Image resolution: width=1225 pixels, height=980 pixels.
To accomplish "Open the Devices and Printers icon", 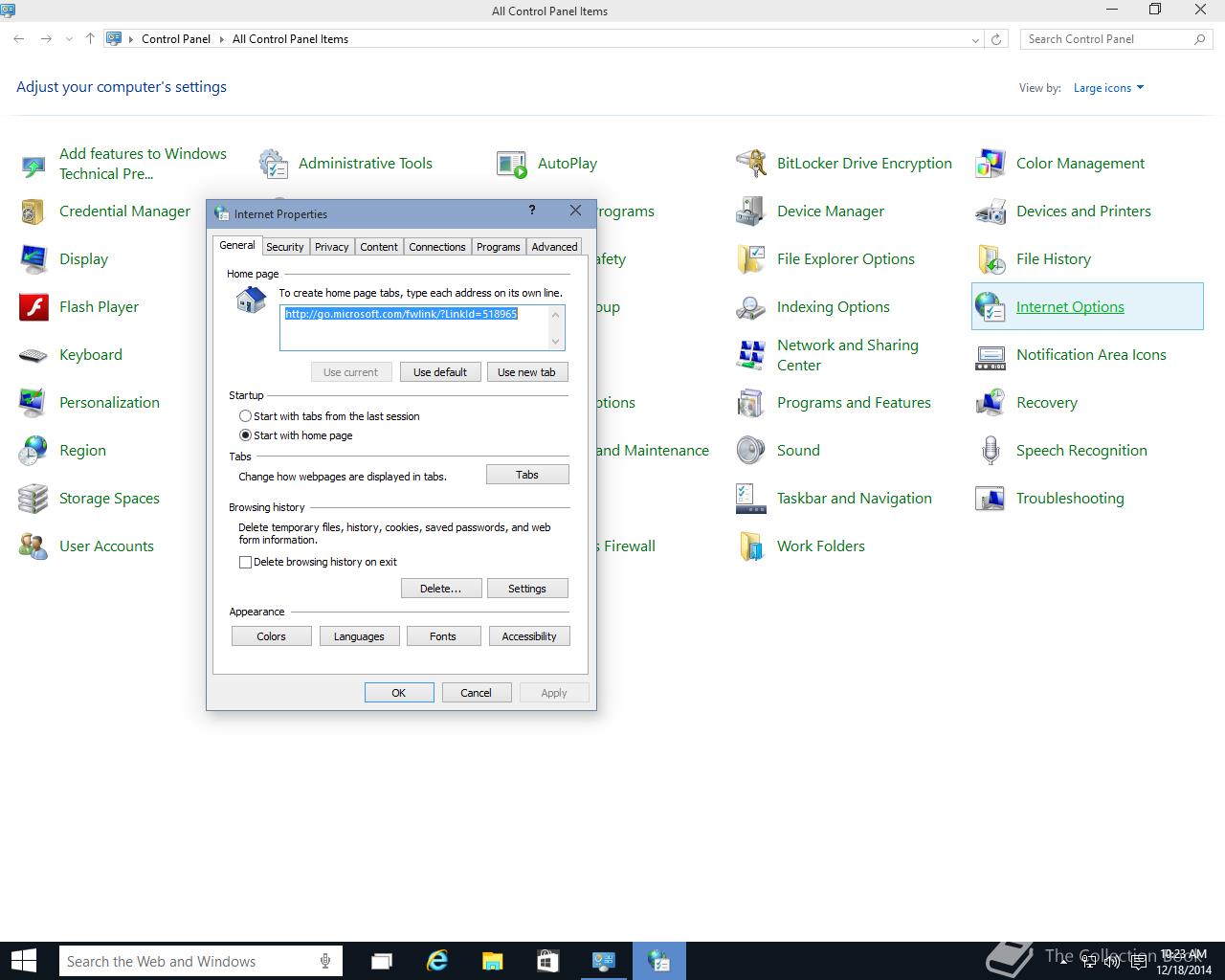I will [x=991, y=212].
